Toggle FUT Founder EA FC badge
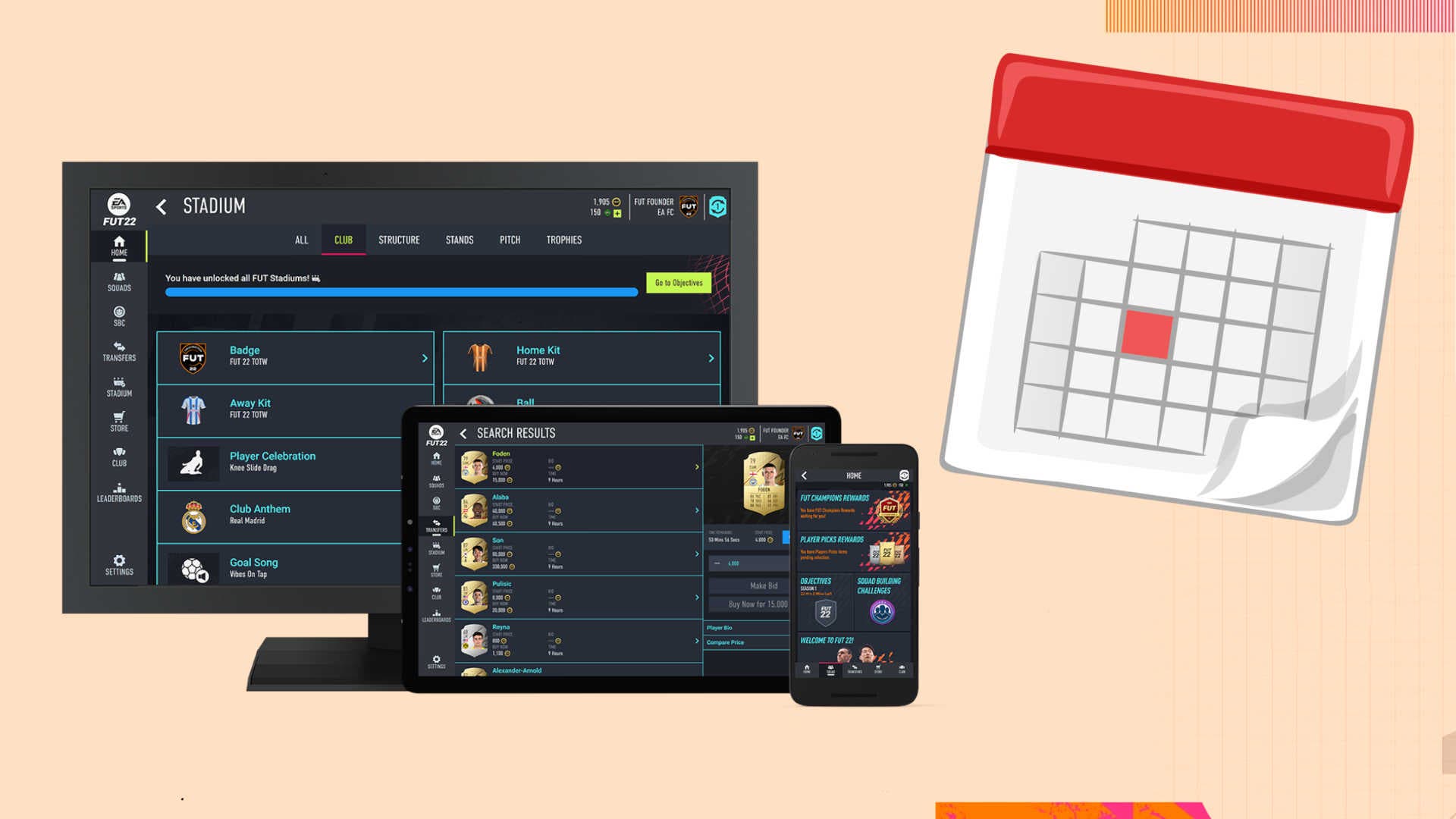 click(690, 206)
